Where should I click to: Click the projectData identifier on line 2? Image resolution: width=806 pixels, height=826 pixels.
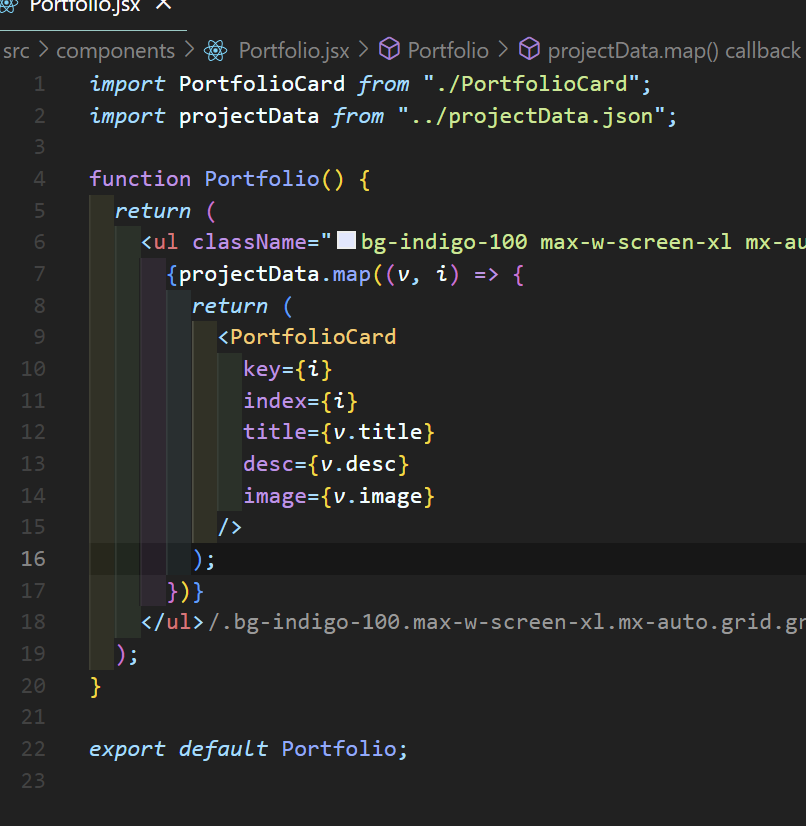click(x=249, y=116)
